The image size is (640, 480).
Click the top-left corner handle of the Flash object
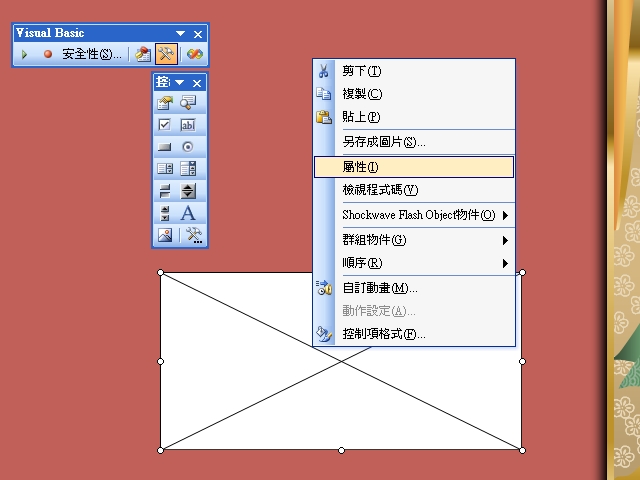coord(160,272)
